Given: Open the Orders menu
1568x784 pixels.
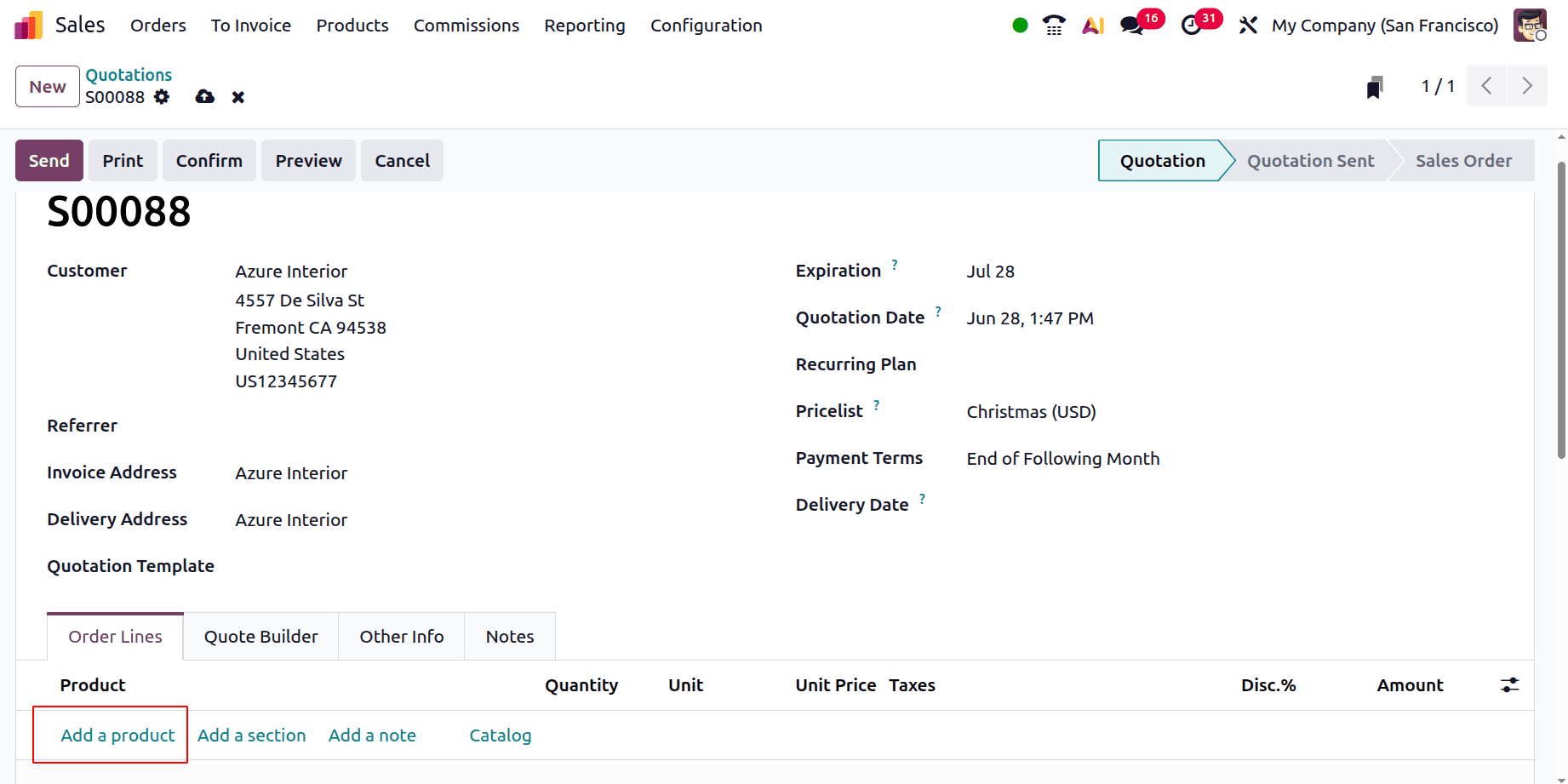Looking at the screenshot, I should tap(158, 26).
